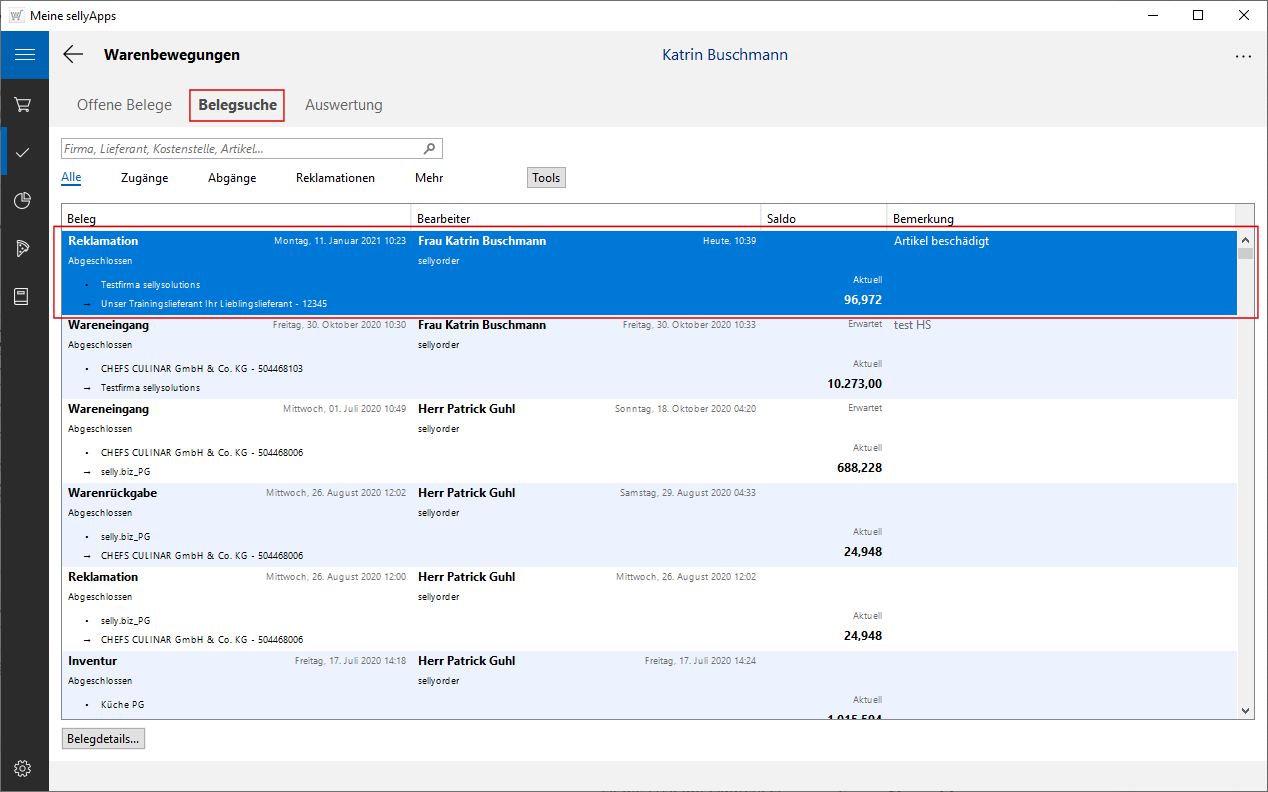Open settings gear in sidebar
The image size is (1268, 792).
click(23, 768)
